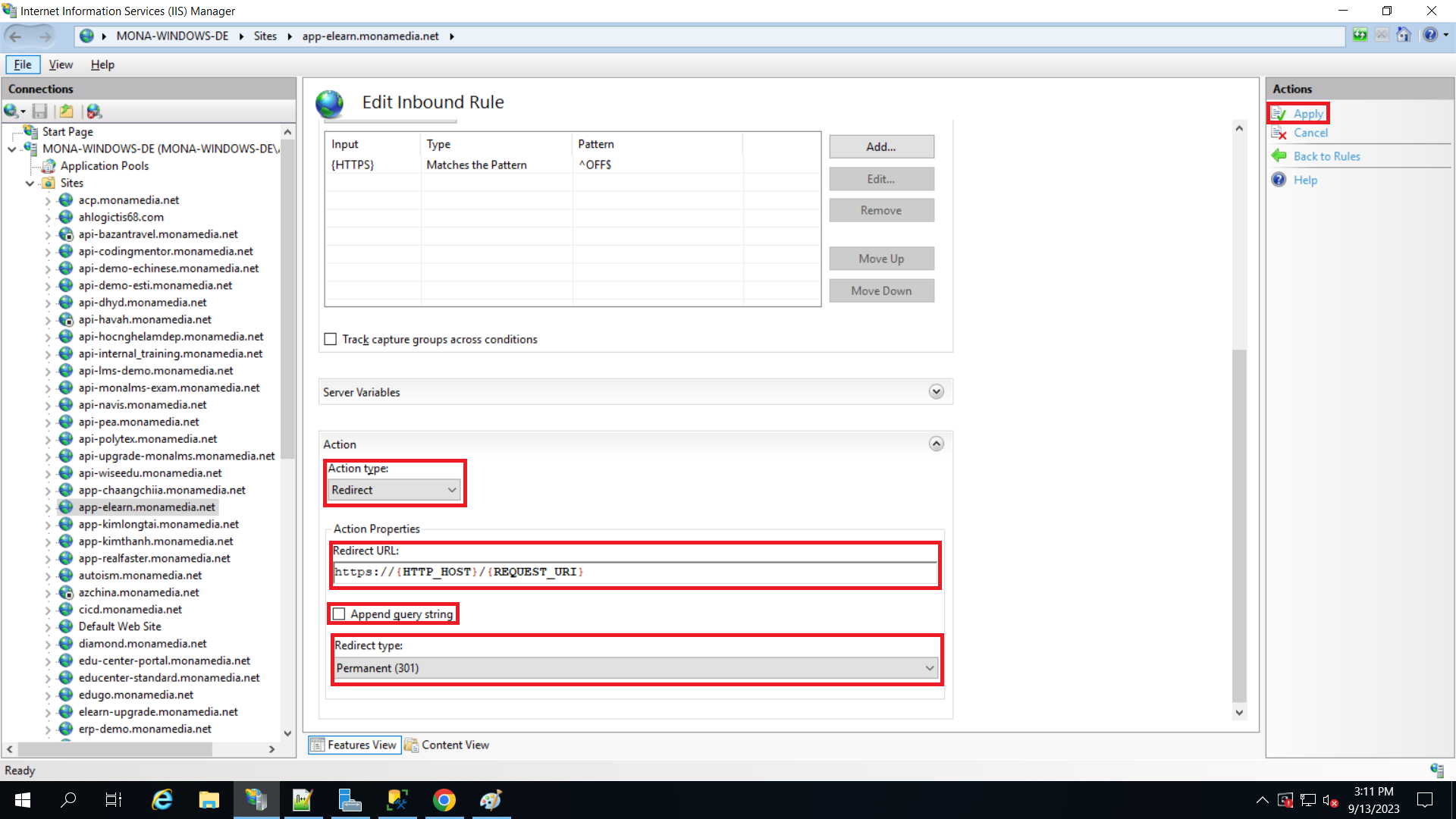Viewport: 1456px width, 819px height.
Task: Collapse the Action section
Action: tap(937, 444)
